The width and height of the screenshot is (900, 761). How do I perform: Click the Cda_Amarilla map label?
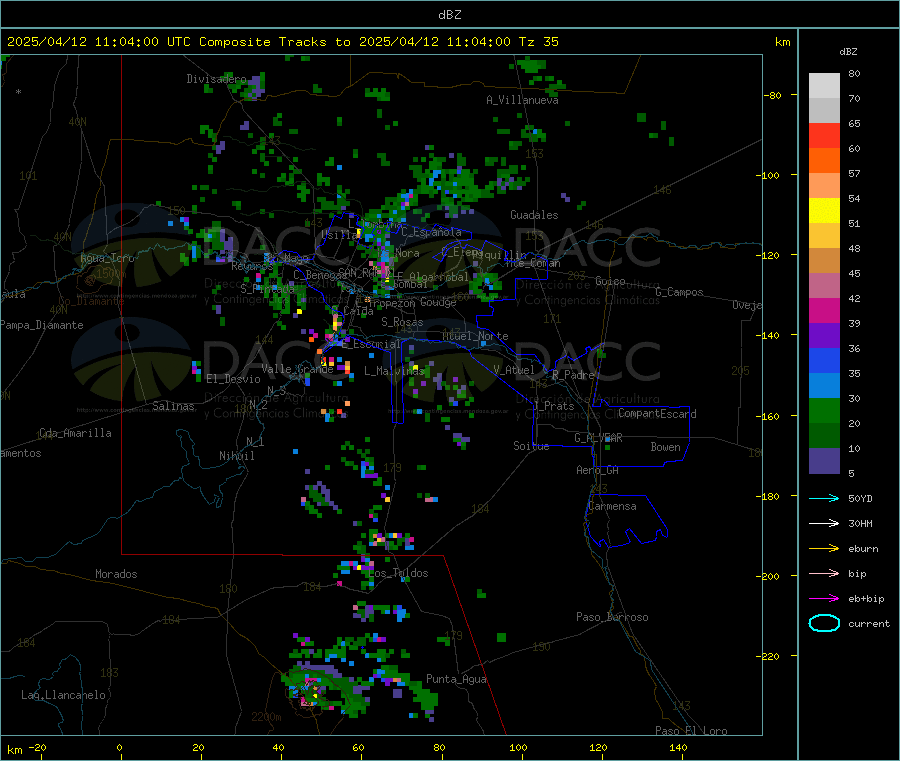[x=75, y=433]
